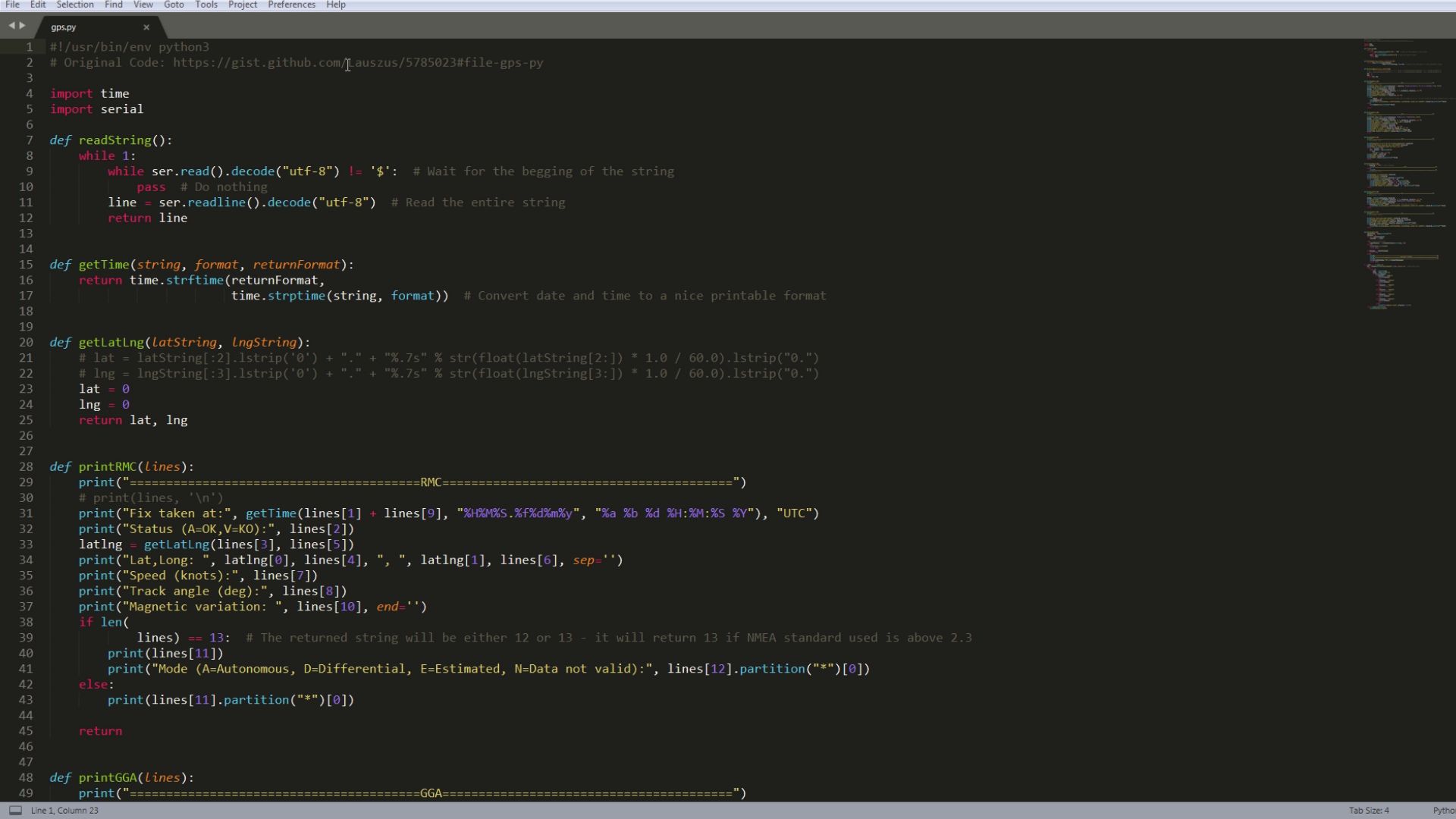Open the Selection menu
The width and height of the screenshot is (1456, 819).
point(74,5)
